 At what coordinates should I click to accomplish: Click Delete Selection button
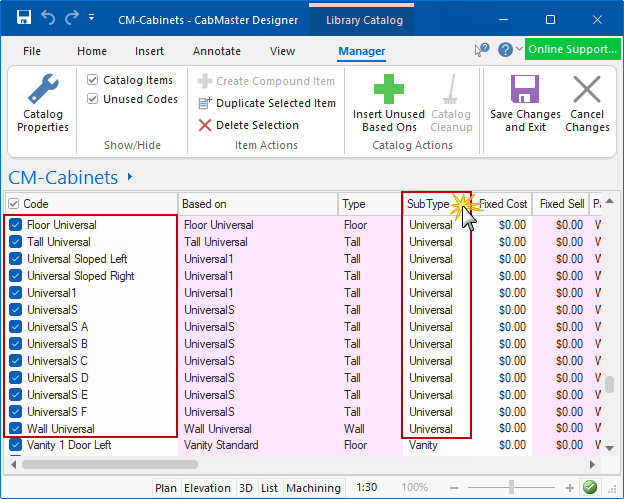pyautogui.click(x=248, y=125)
